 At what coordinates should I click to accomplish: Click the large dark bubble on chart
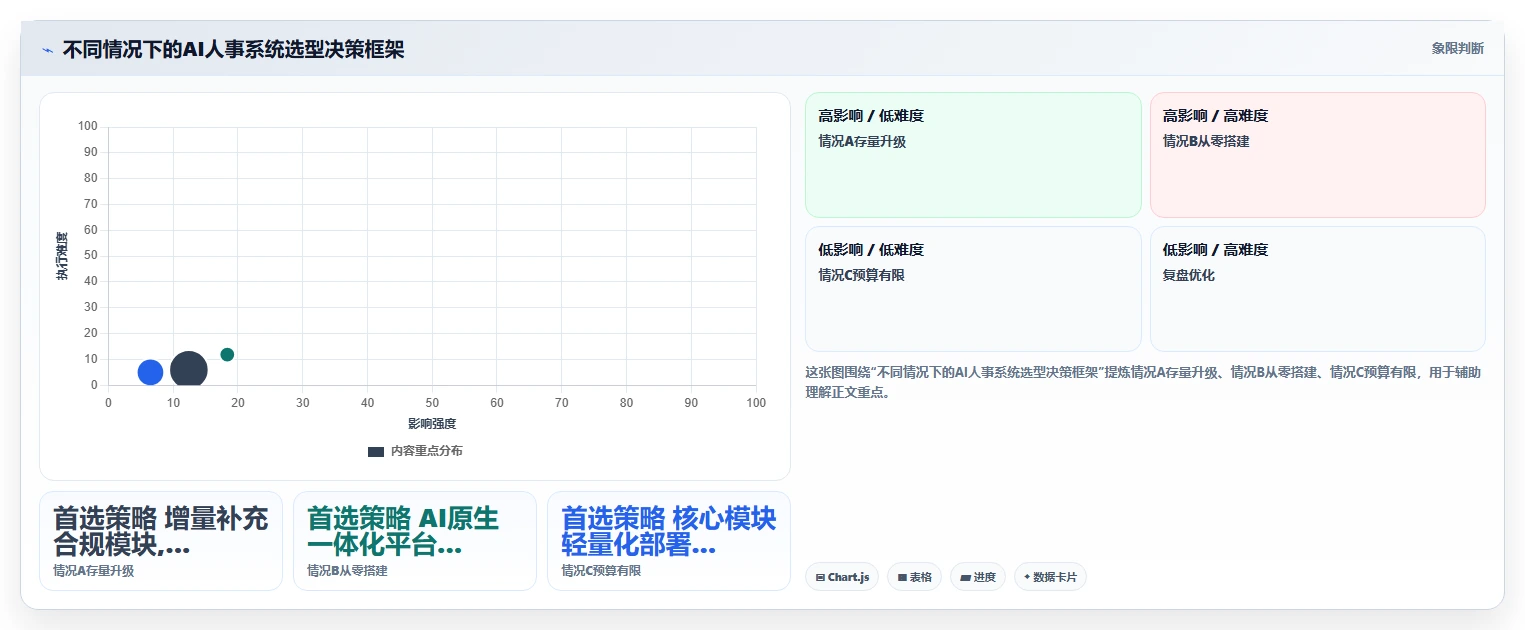(189, 370)
